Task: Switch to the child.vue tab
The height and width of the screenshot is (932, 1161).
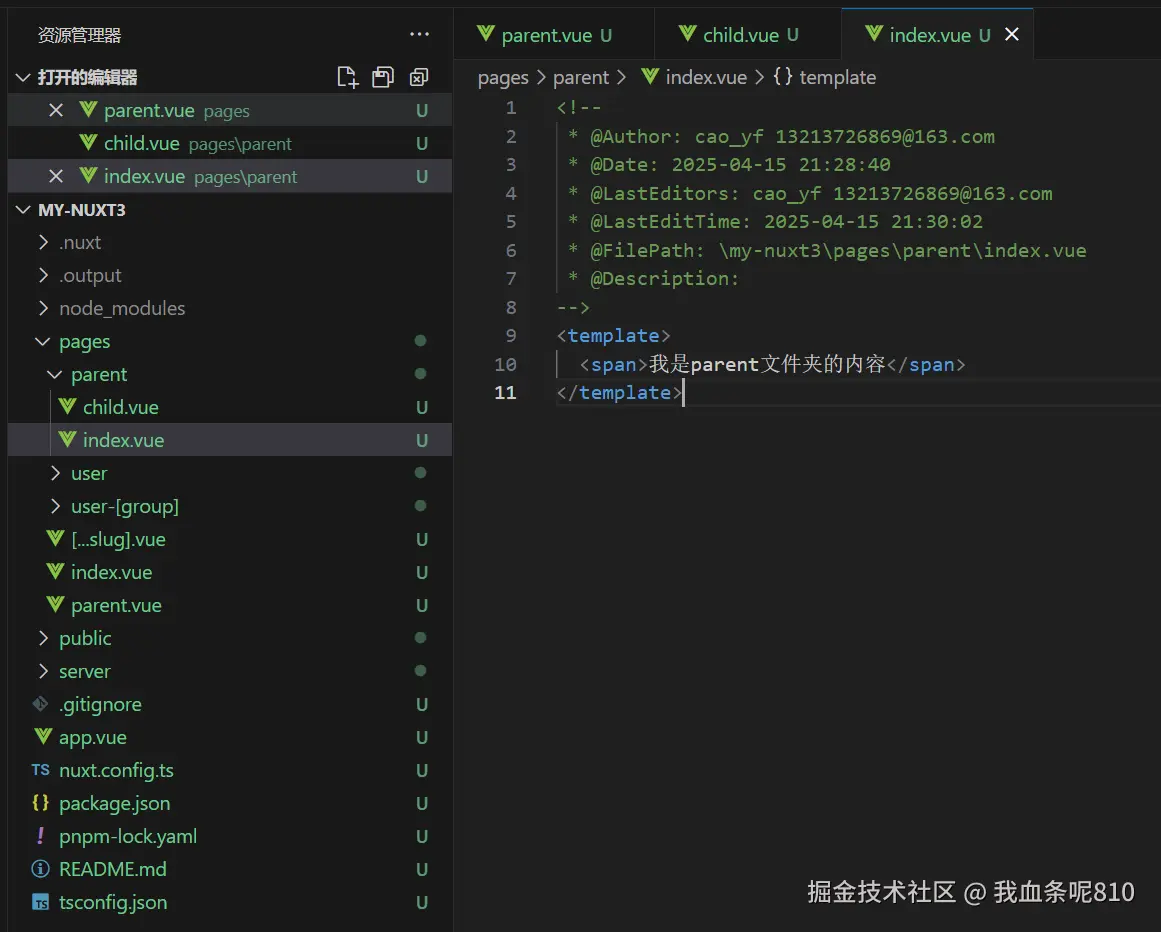Action: 740,35
